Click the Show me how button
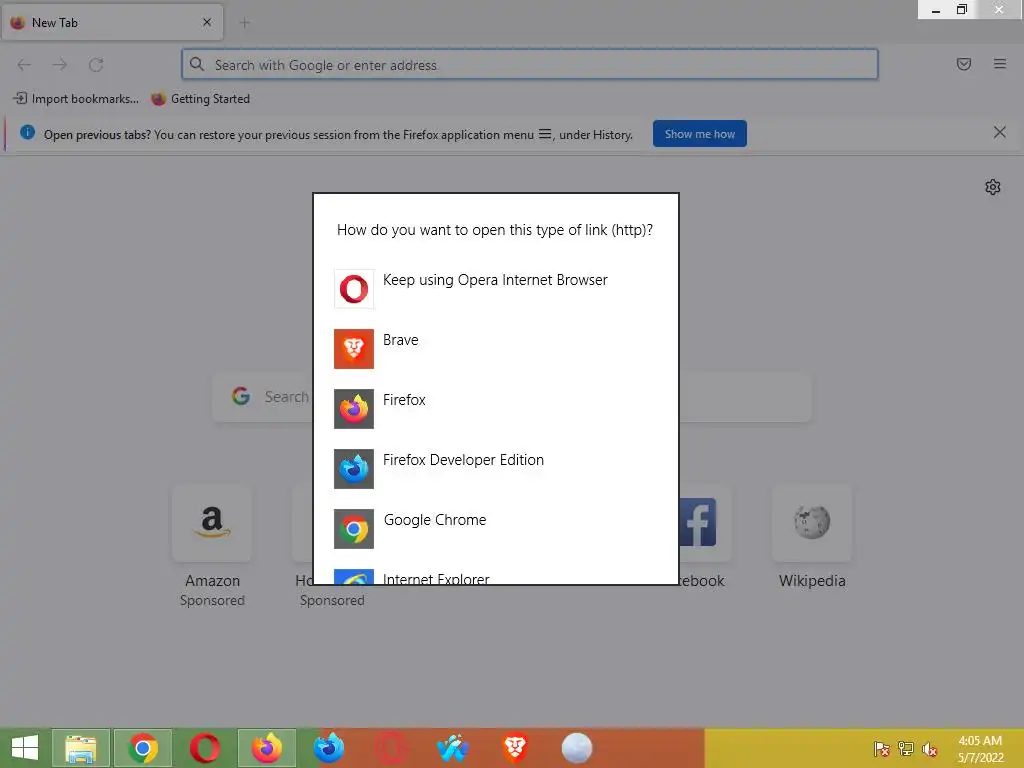 (x=699, y=134)
